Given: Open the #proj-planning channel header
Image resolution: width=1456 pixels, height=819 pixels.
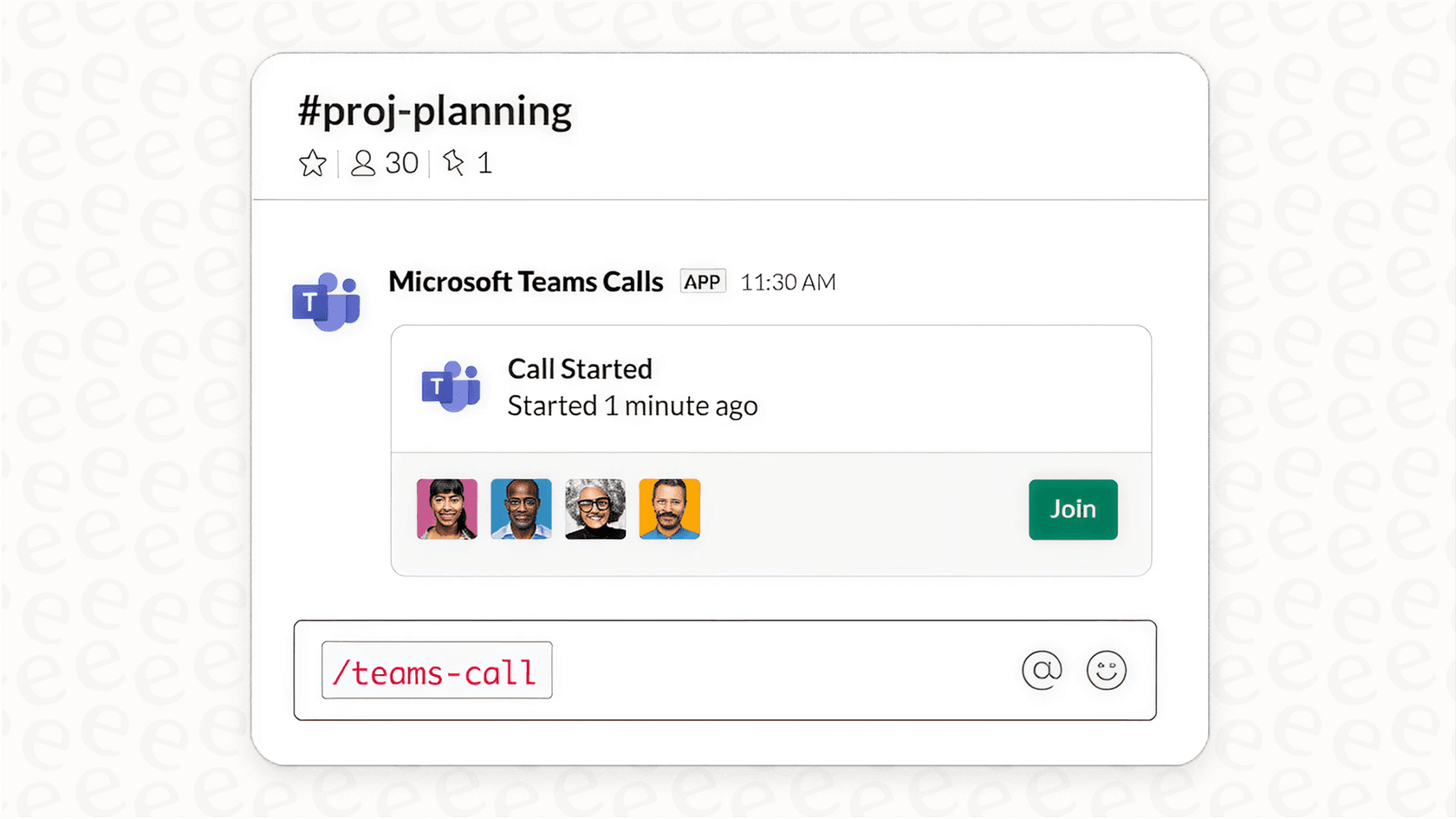Looking at the screenshot, I should coord(433,110).
